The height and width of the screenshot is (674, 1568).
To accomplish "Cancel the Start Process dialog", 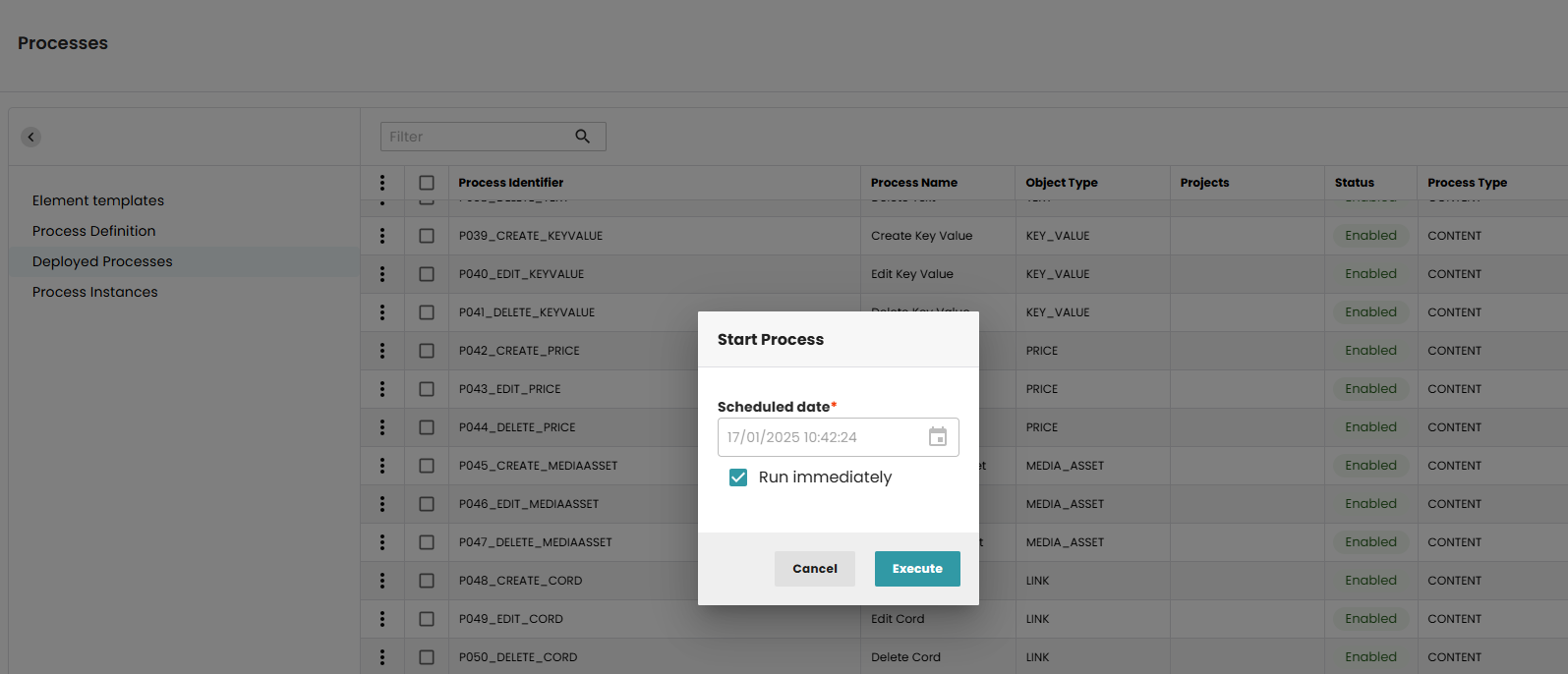I will coord(814,569).
